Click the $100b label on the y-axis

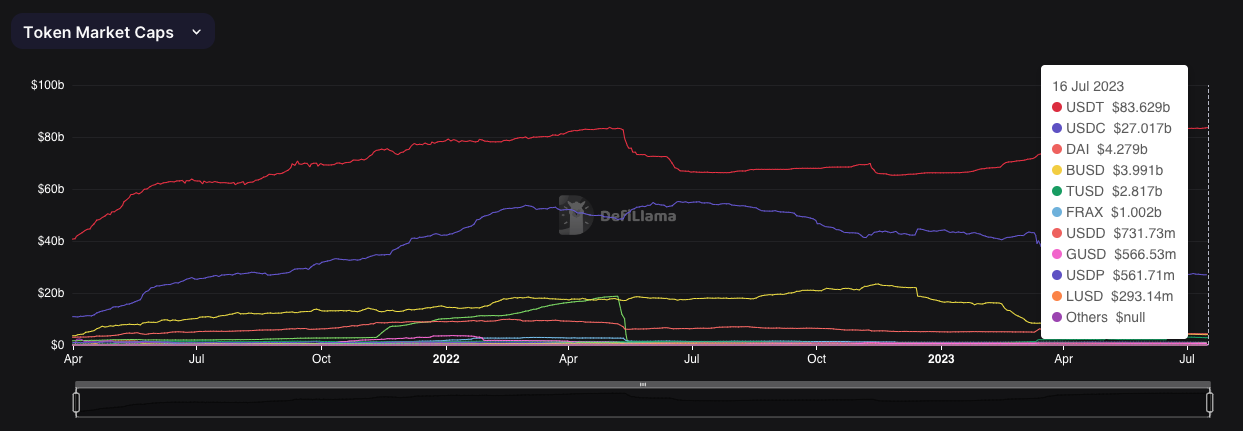coord(48,85)
